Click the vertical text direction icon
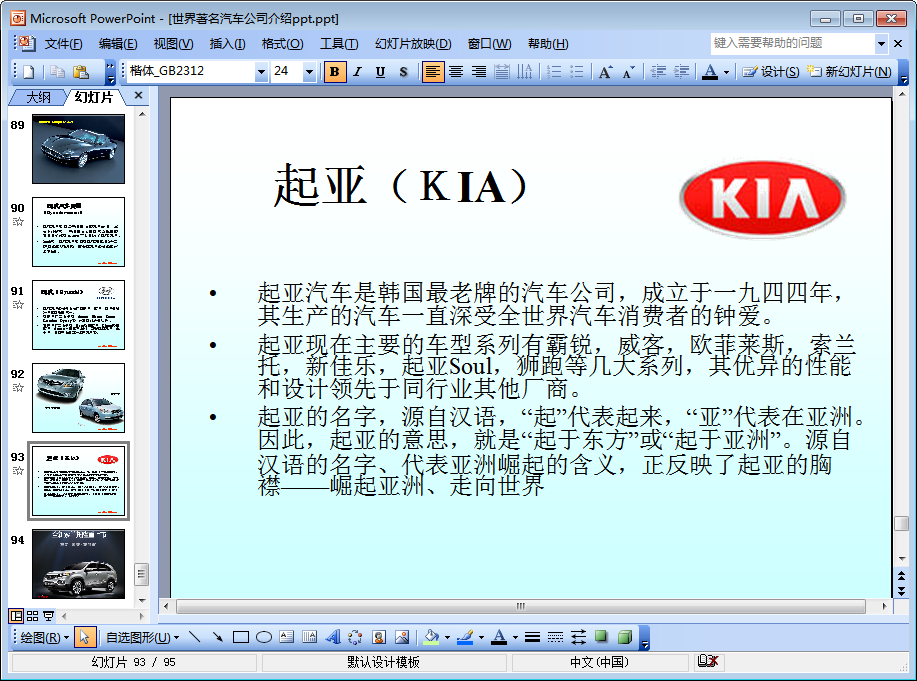 [525, 71]
